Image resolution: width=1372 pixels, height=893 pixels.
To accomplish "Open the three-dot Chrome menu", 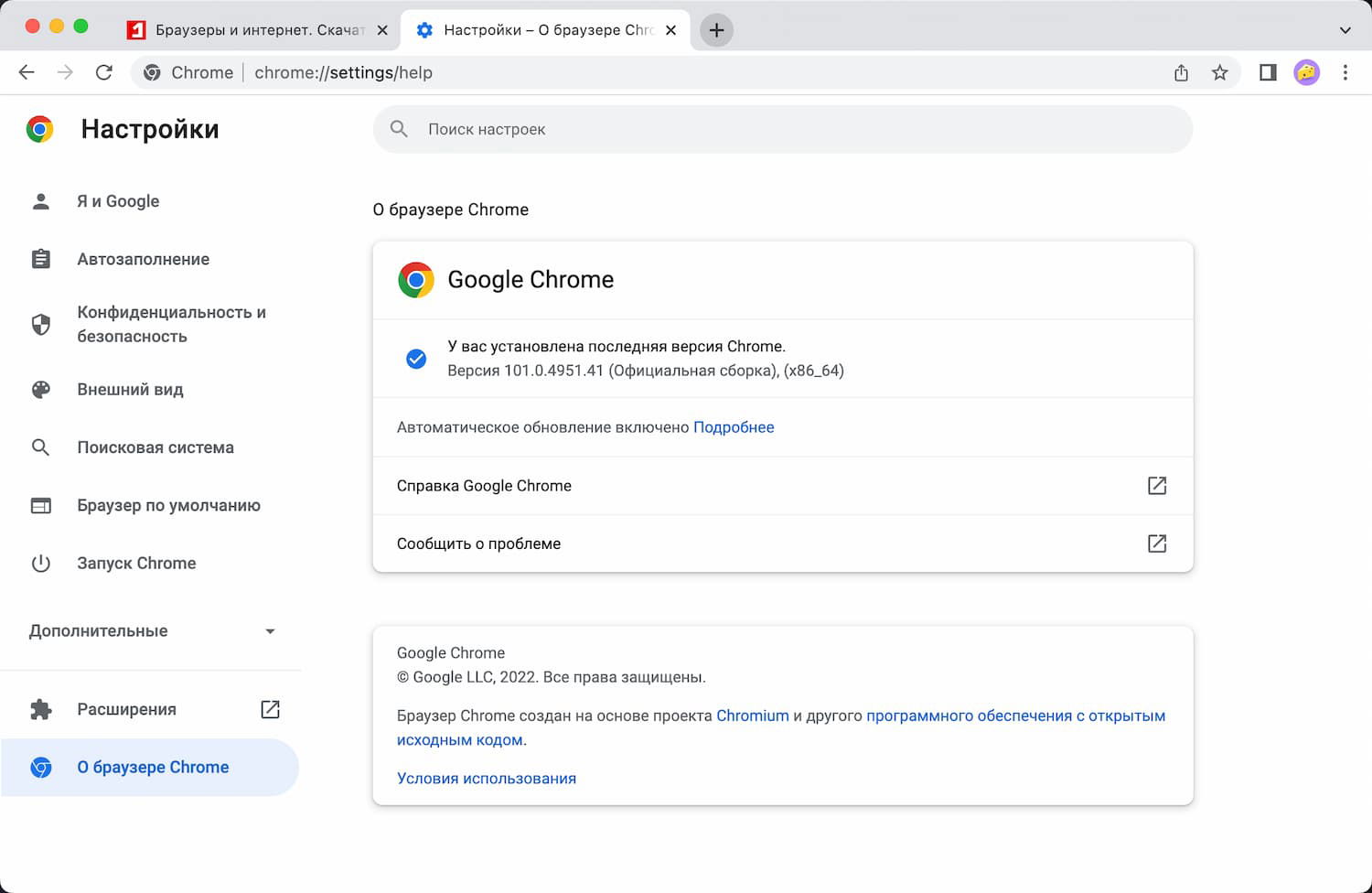I will pyautogui.click(x=1345, y=72).
